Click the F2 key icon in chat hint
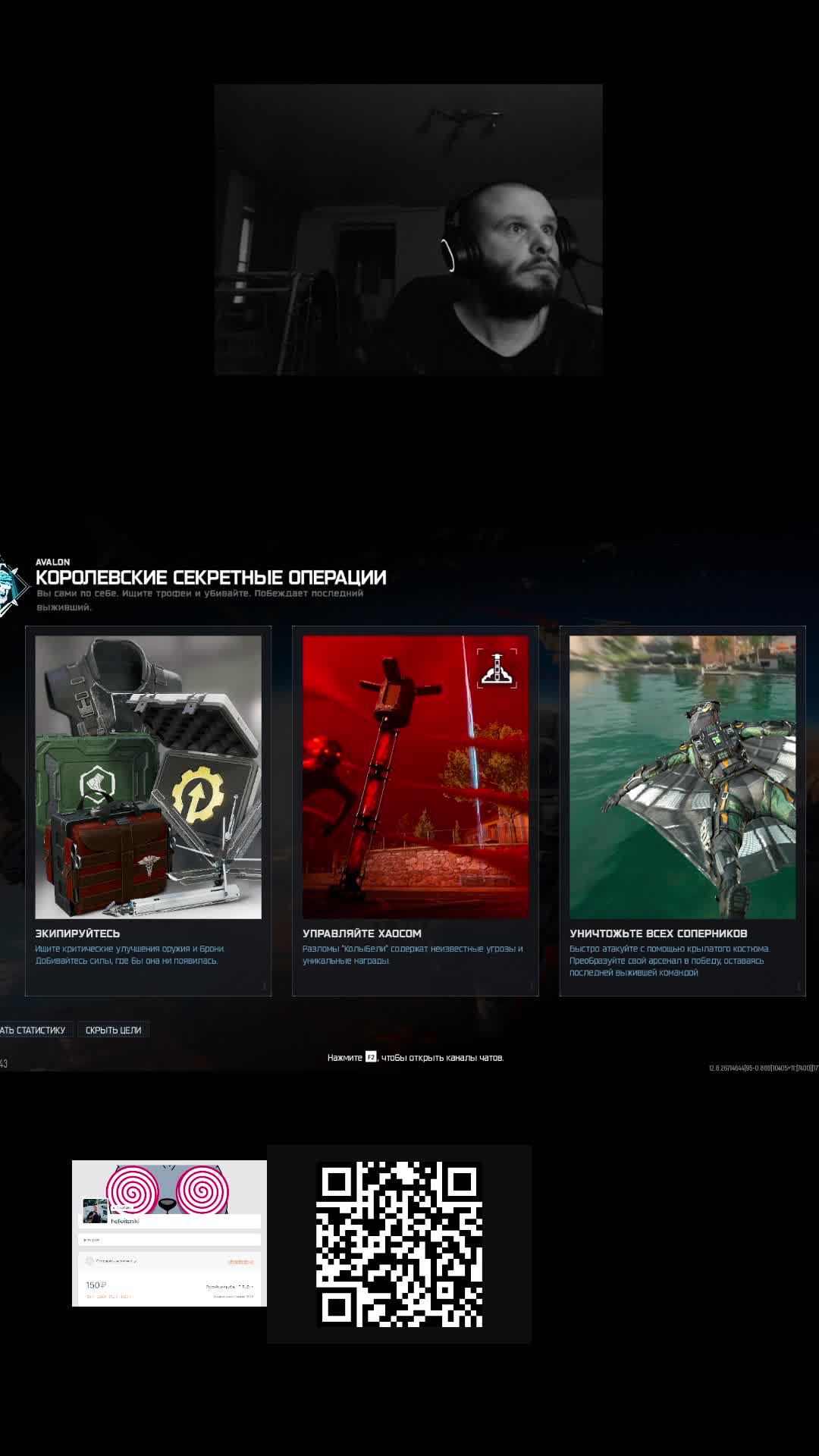The height and width of the screenshot is (1456, 819). coord(371,1057)
